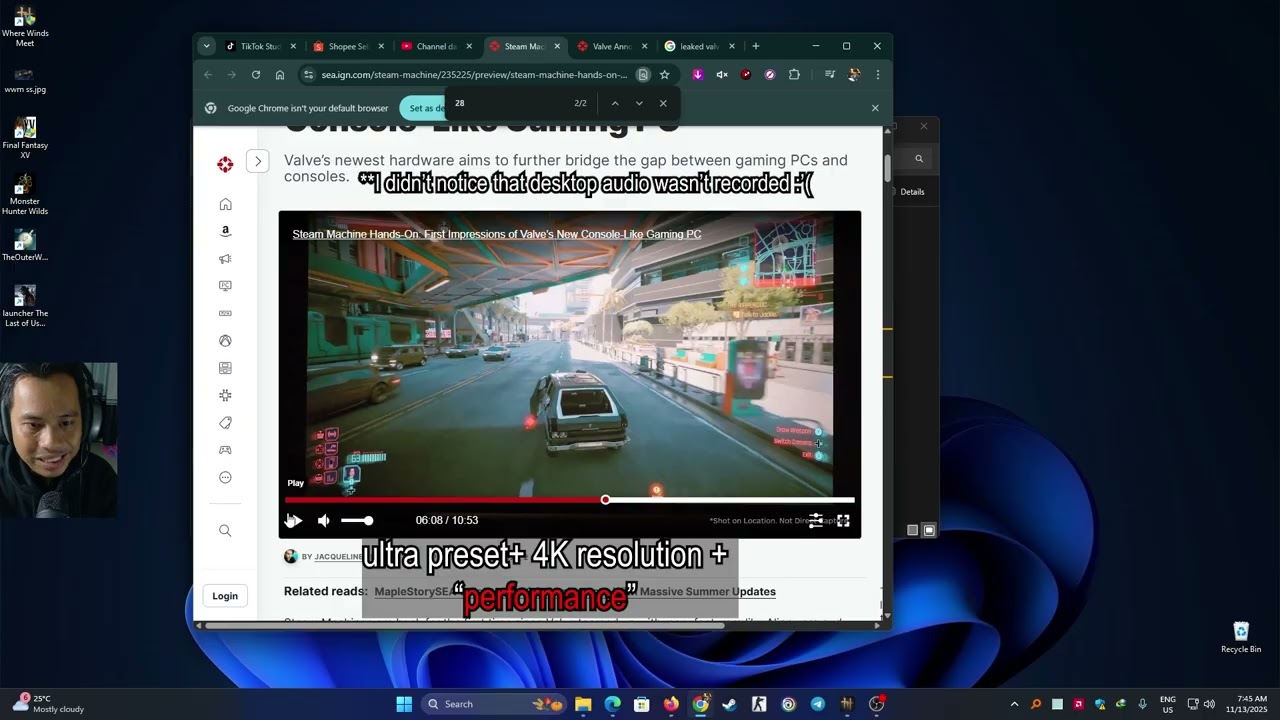This screenshot has height=720, width=1280.
Task: Open the purple download extension icon
Action: [697, 74]
